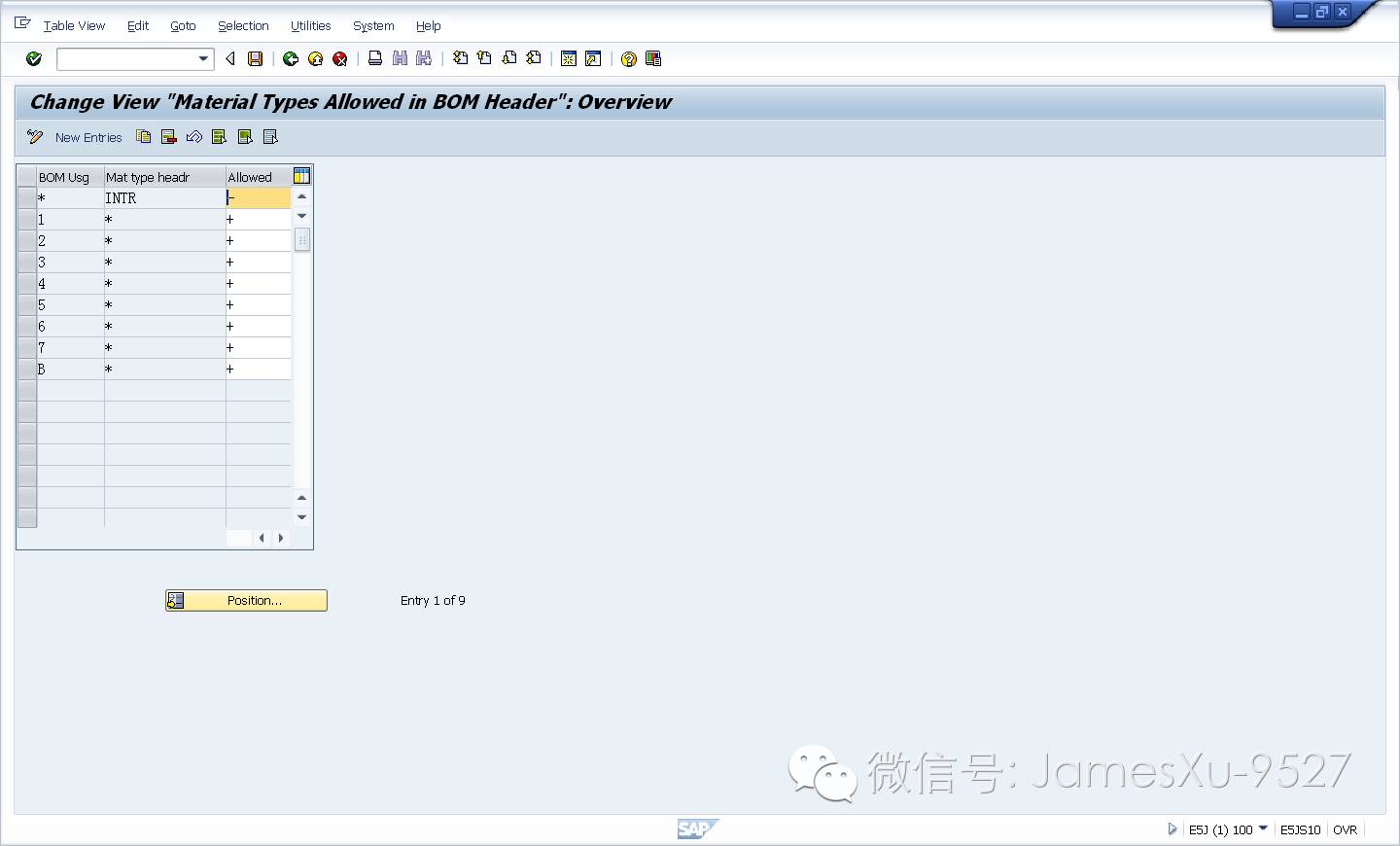Click the Customize Local Layout icon
1400x846 pixels.
(653, 59)
